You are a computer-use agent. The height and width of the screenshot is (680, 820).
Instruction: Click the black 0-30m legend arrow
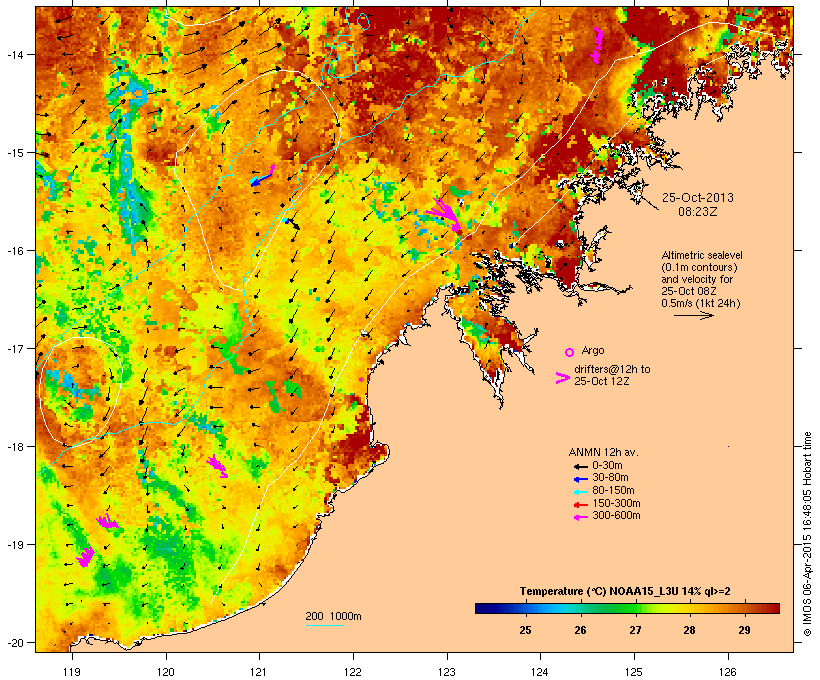pyautogui.click(x=580, y=466)
